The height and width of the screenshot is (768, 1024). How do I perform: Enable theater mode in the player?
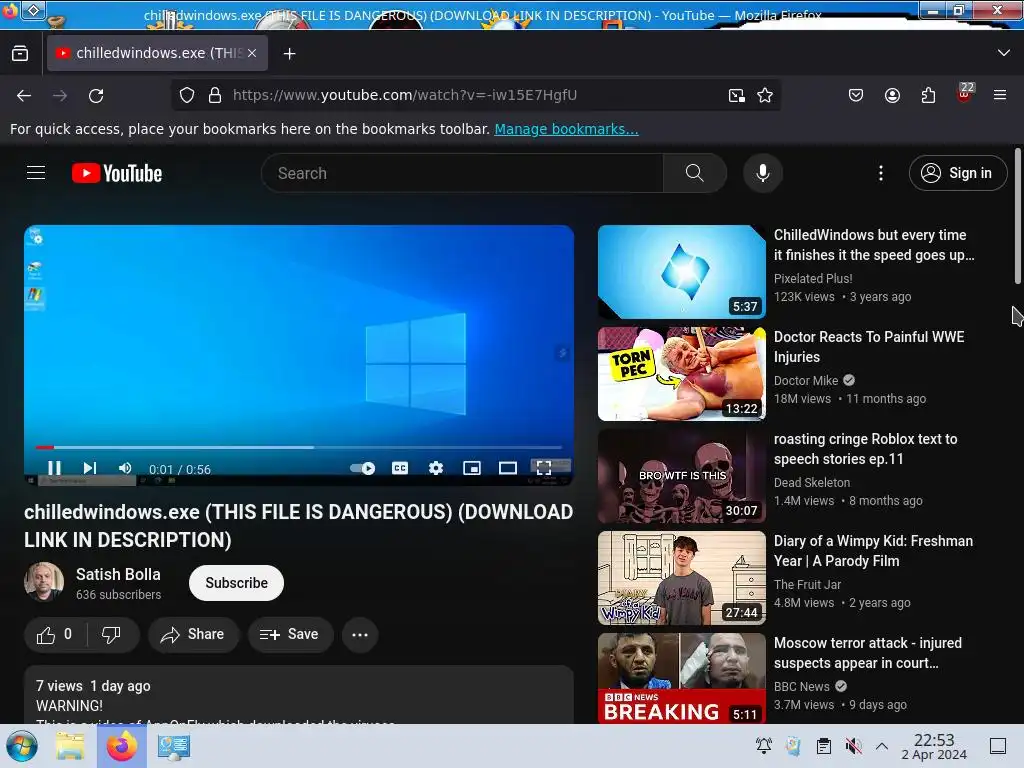[507, 468]
